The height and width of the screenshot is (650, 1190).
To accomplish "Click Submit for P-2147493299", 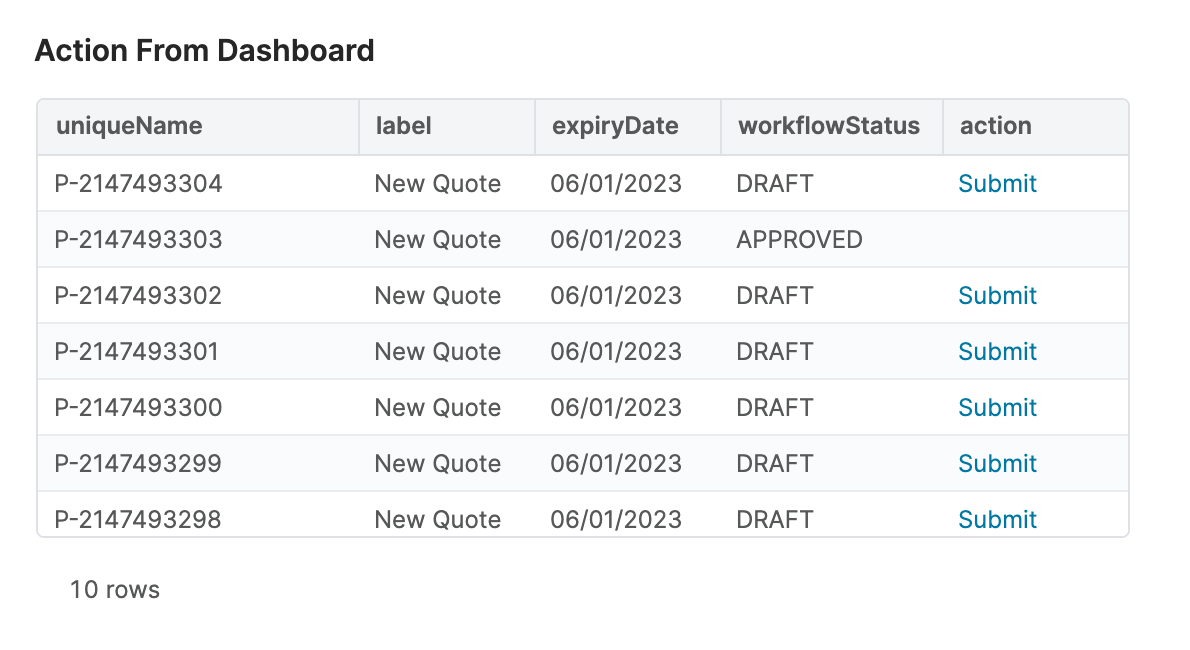I will pyautogui.click(x=997, y=464).
